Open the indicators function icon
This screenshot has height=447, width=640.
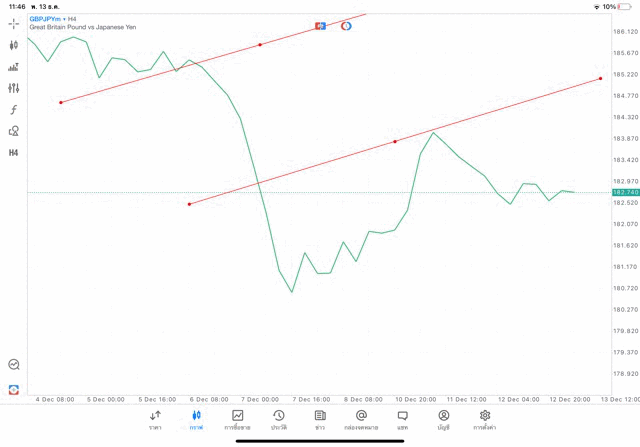[14, 110]
